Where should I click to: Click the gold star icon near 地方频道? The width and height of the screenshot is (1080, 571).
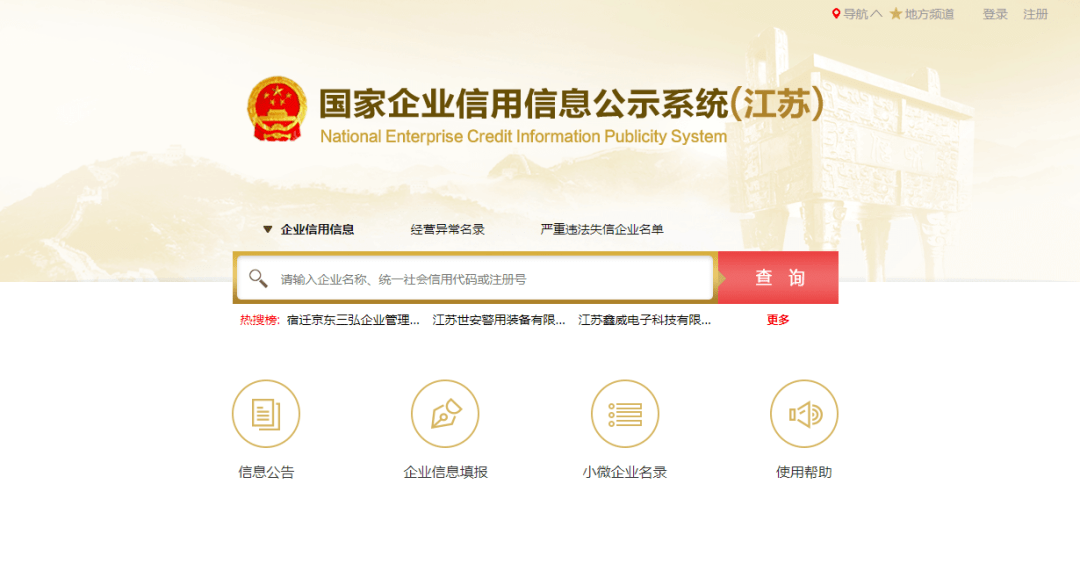tap(895, 14)
